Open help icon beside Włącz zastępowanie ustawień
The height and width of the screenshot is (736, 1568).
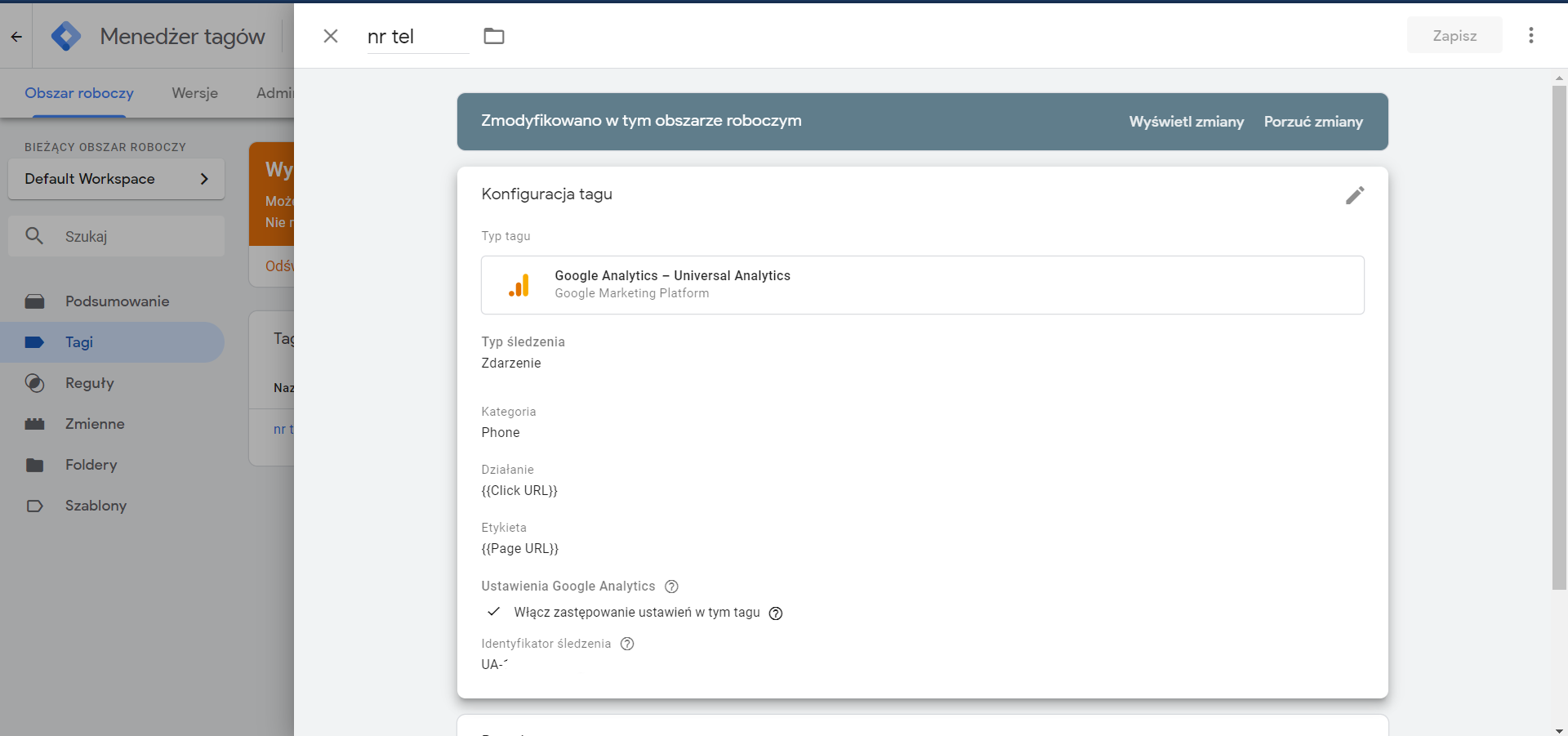[x=776, y=613]
